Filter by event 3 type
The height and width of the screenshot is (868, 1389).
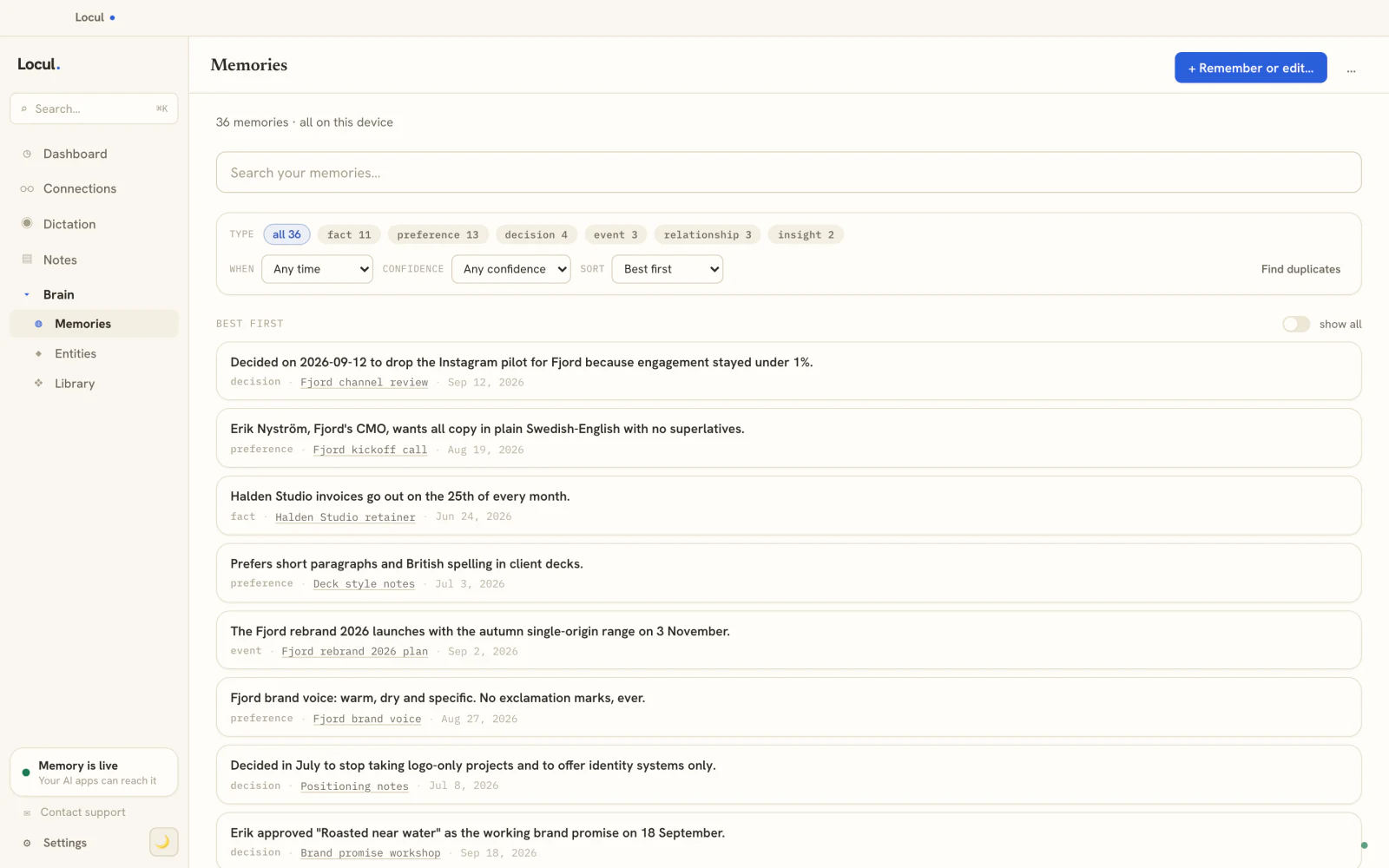[616, 234]
